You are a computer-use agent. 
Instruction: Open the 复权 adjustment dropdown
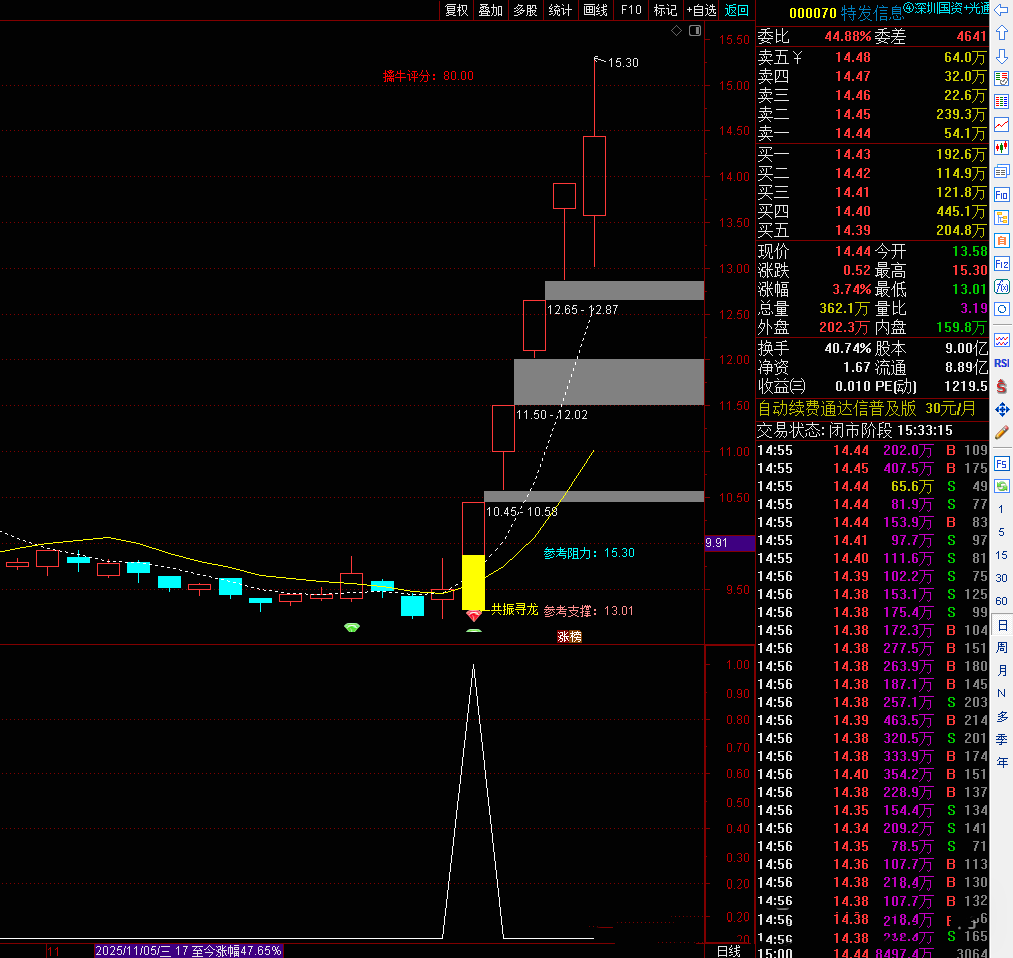(x=456, y=10)
